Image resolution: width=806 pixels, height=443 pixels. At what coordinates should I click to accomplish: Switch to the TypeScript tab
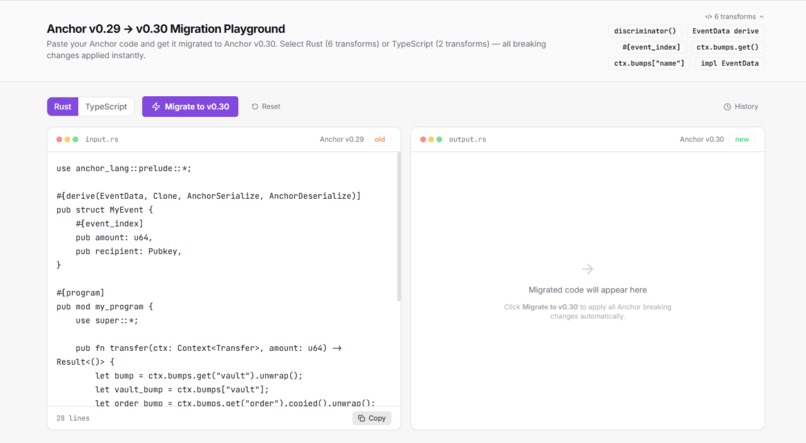pyautogui.click(x=106, y=106)
